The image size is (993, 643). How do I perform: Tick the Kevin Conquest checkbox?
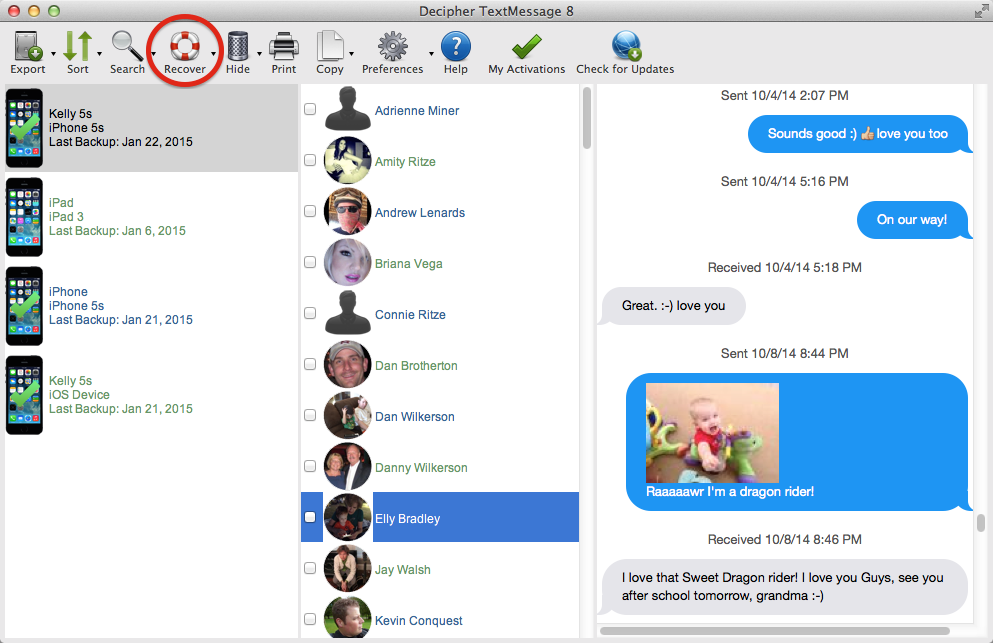point(310,619)
